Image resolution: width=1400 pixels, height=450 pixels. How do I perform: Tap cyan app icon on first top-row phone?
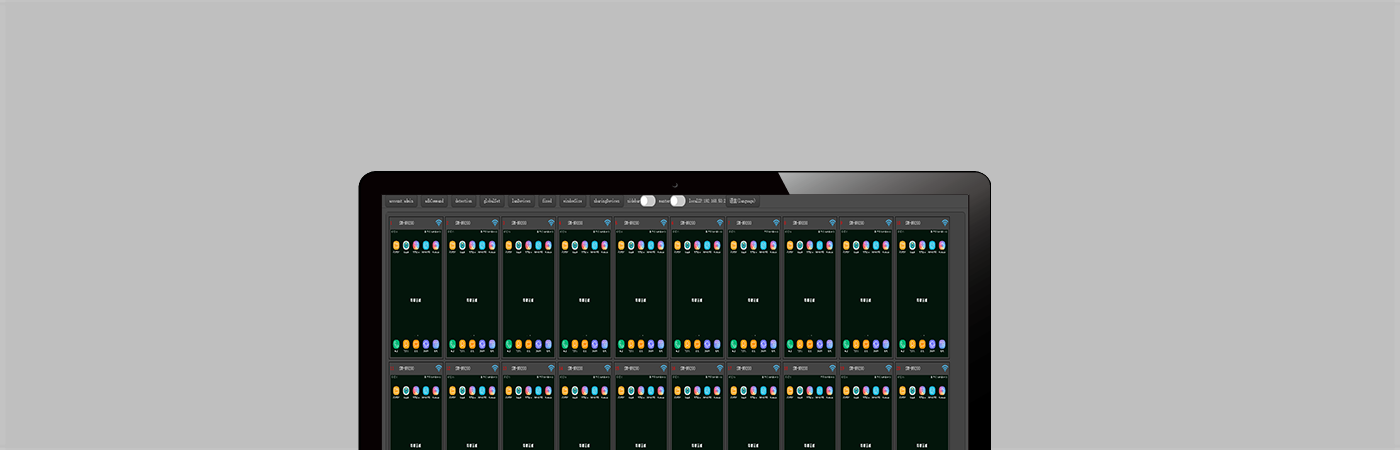coord(426,245)
